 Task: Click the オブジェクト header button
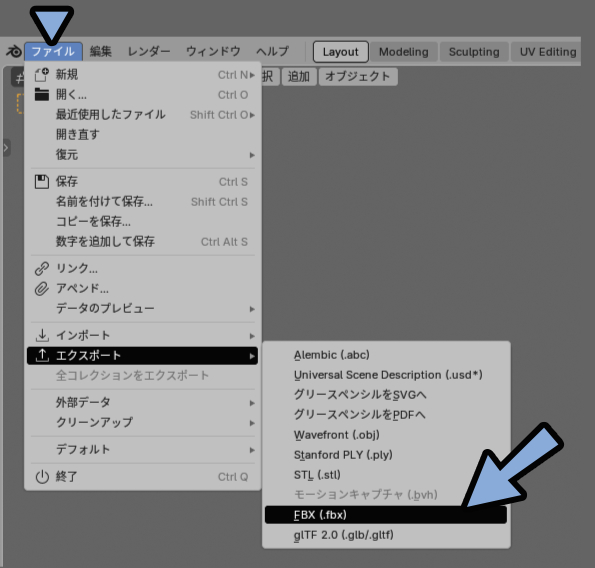tap(358, 77)
